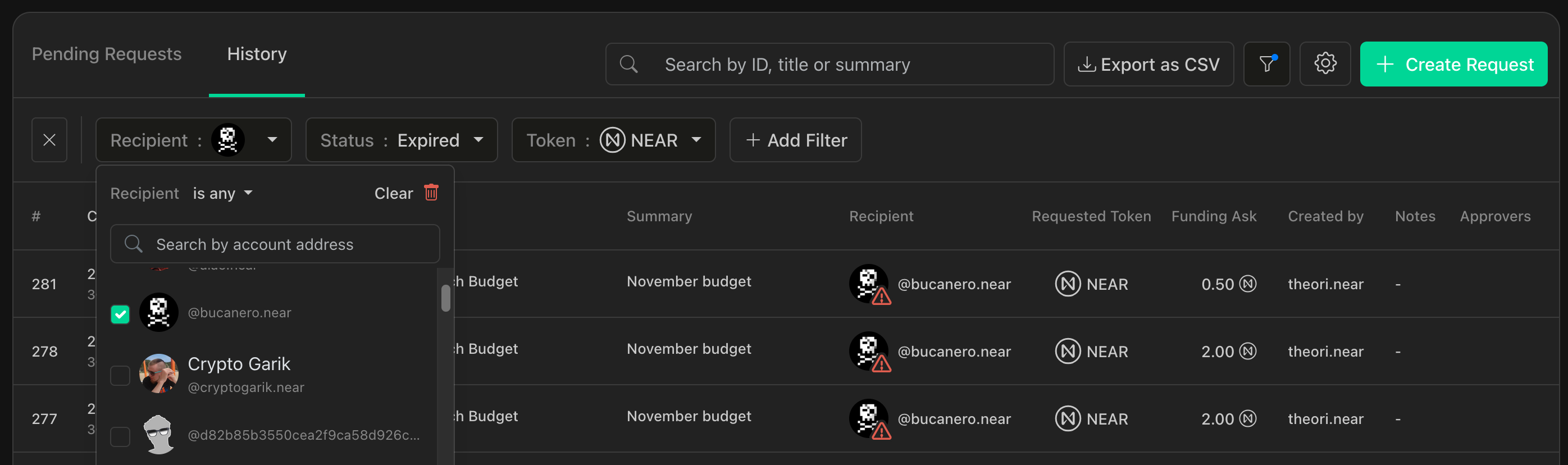Click NEAR token icon in row 277
The image size is (1568, 465).
click(1068, 419)
